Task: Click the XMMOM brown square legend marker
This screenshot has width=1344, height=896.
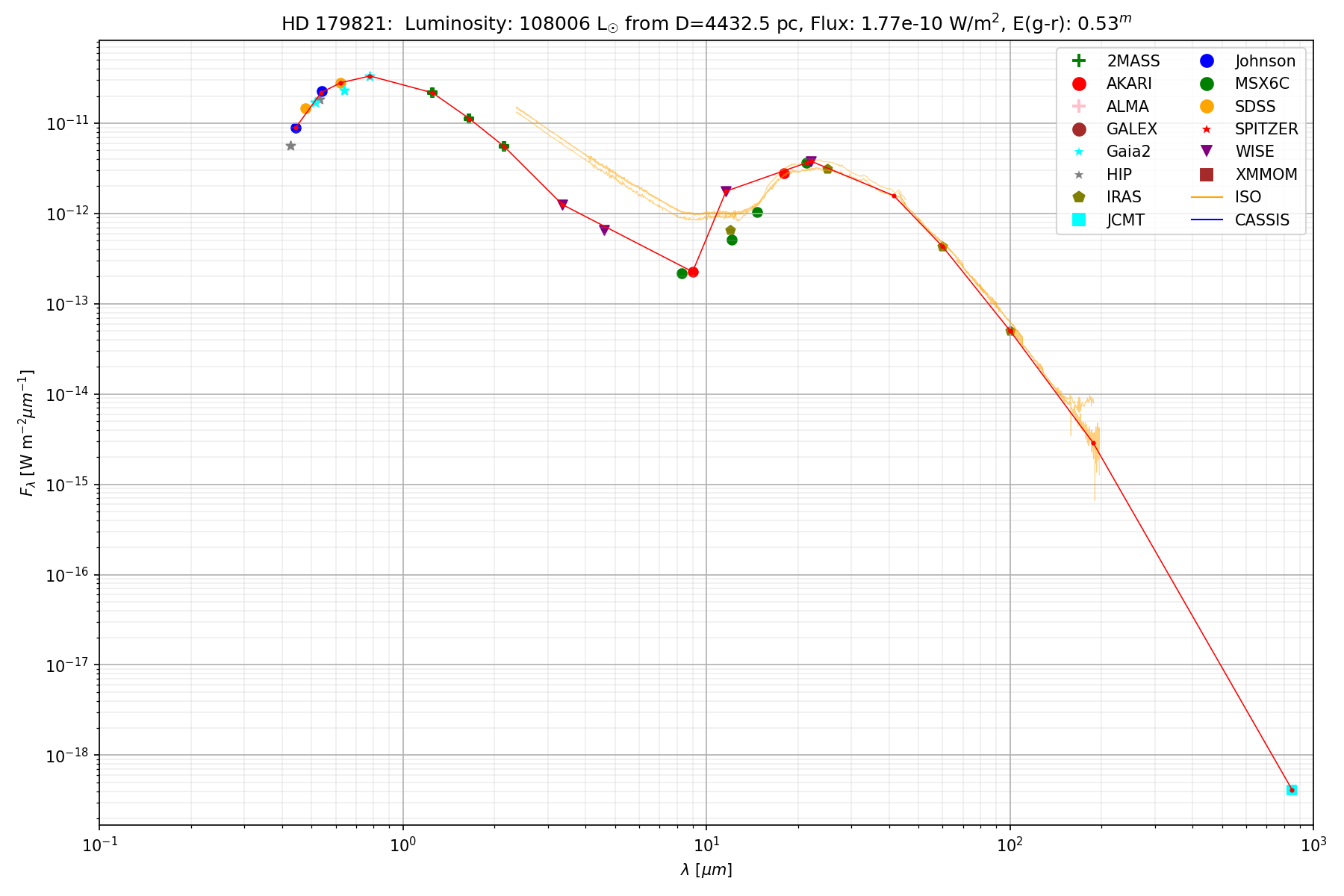Action: point(1207,175)
